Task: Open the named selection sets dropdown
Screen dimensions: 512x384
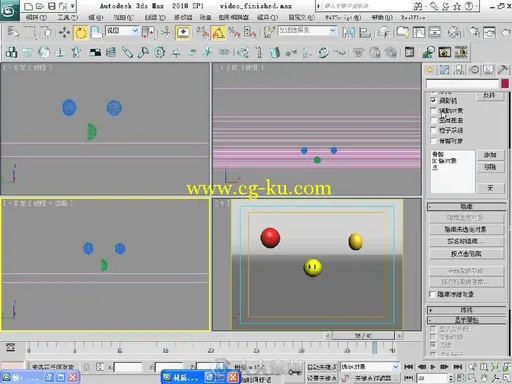Action: (x=307, y=31)
